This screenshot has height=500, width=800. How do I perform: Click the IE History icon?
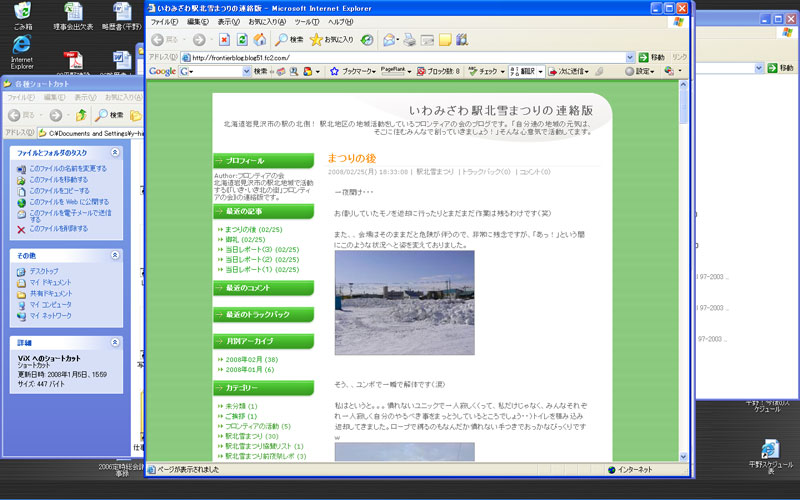(x=367, y=39)
